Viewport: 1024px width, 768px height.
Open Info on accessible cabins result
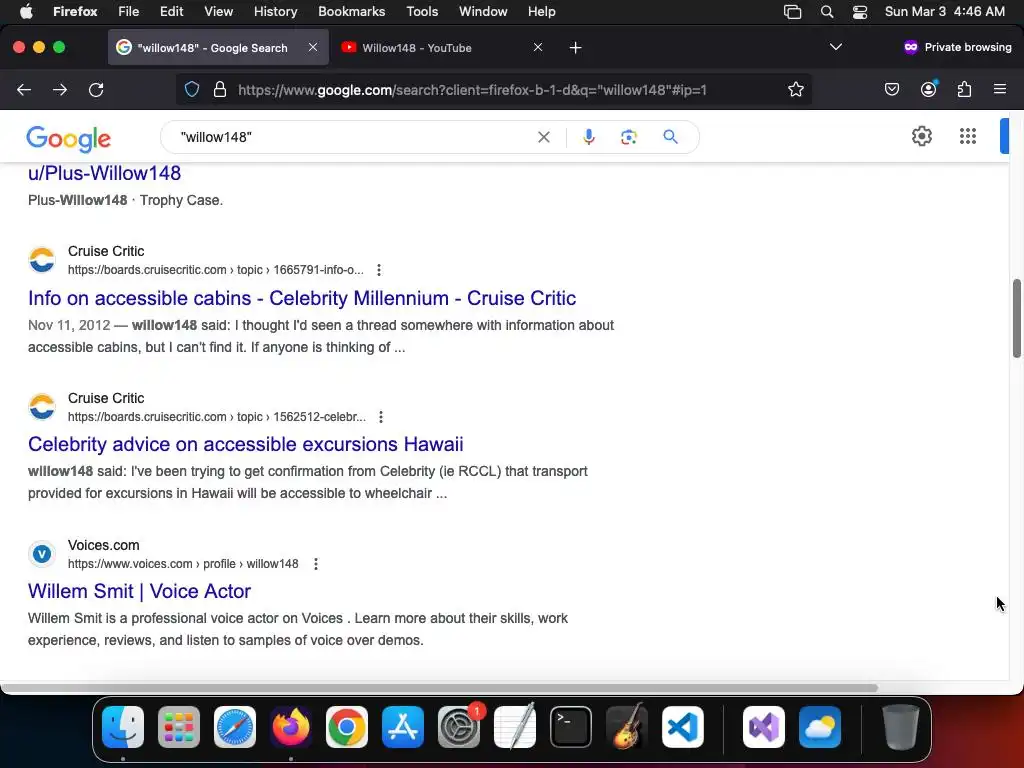point(302,298)
